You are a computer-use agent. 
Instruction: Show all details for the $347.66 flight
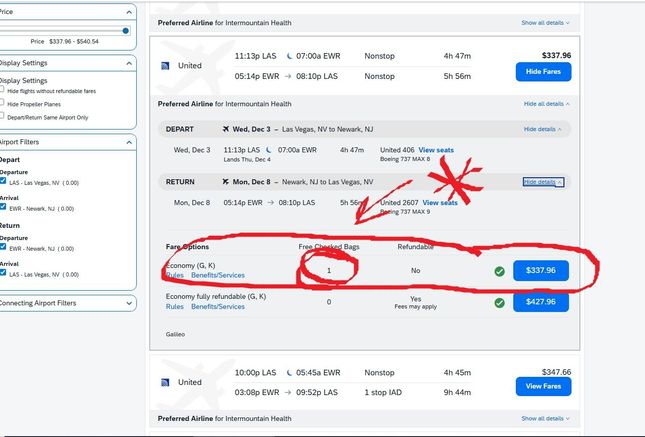[545, 418]
